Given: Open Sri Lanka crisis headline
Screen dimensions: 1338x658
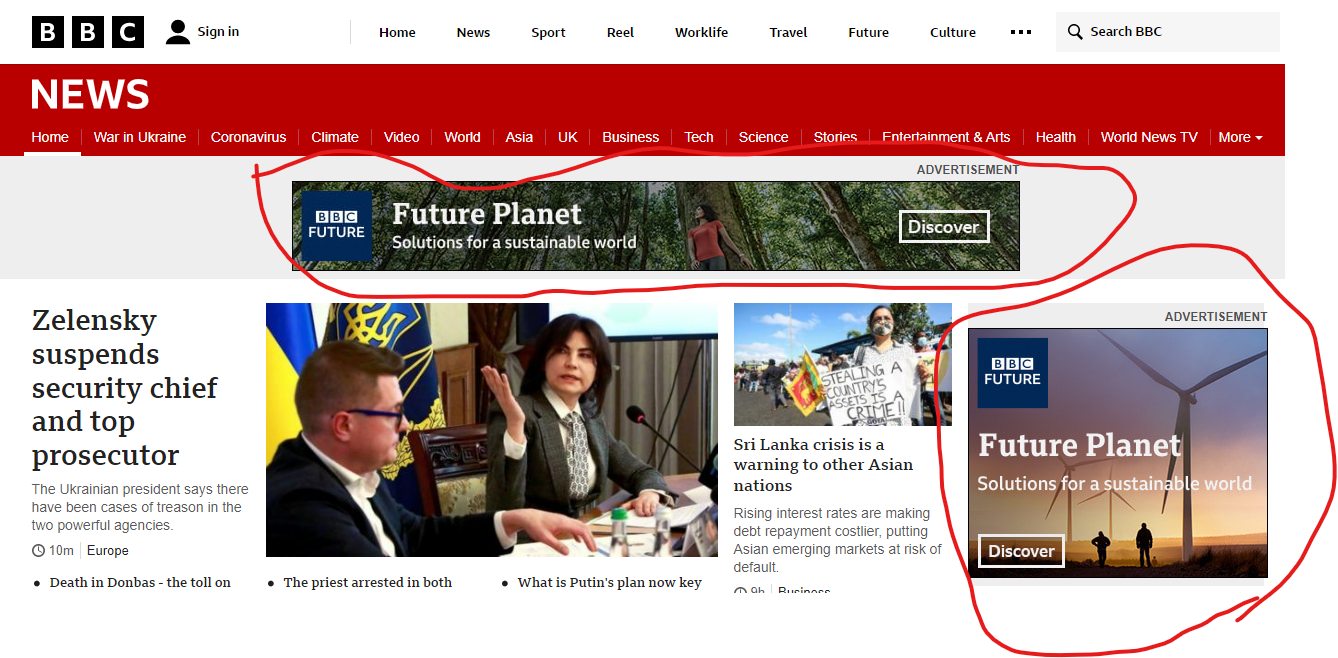Looking at the screenshot, I should pos(823,465).
